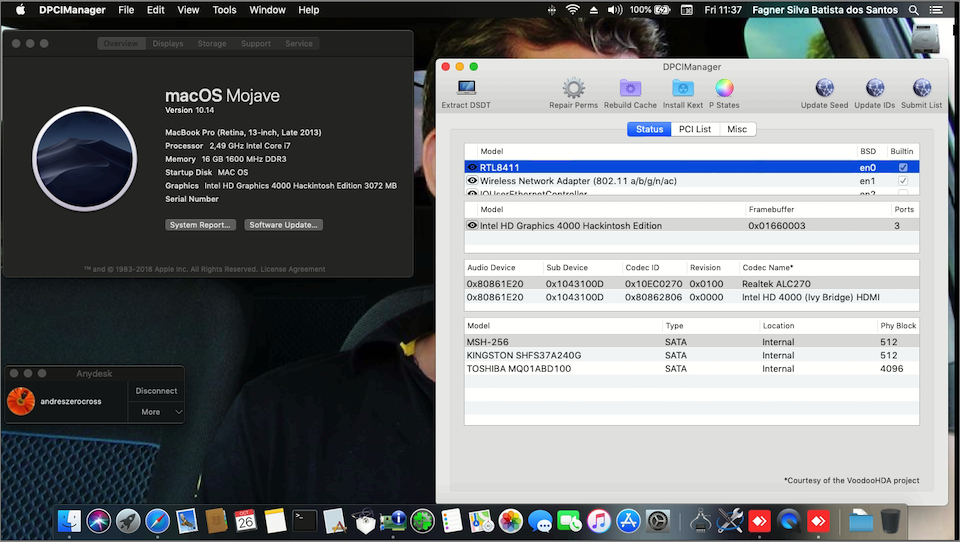Open iTunes from the dock
Viewport: 960px width, 542px height.
pyautogui.click(x=599, y=521)
